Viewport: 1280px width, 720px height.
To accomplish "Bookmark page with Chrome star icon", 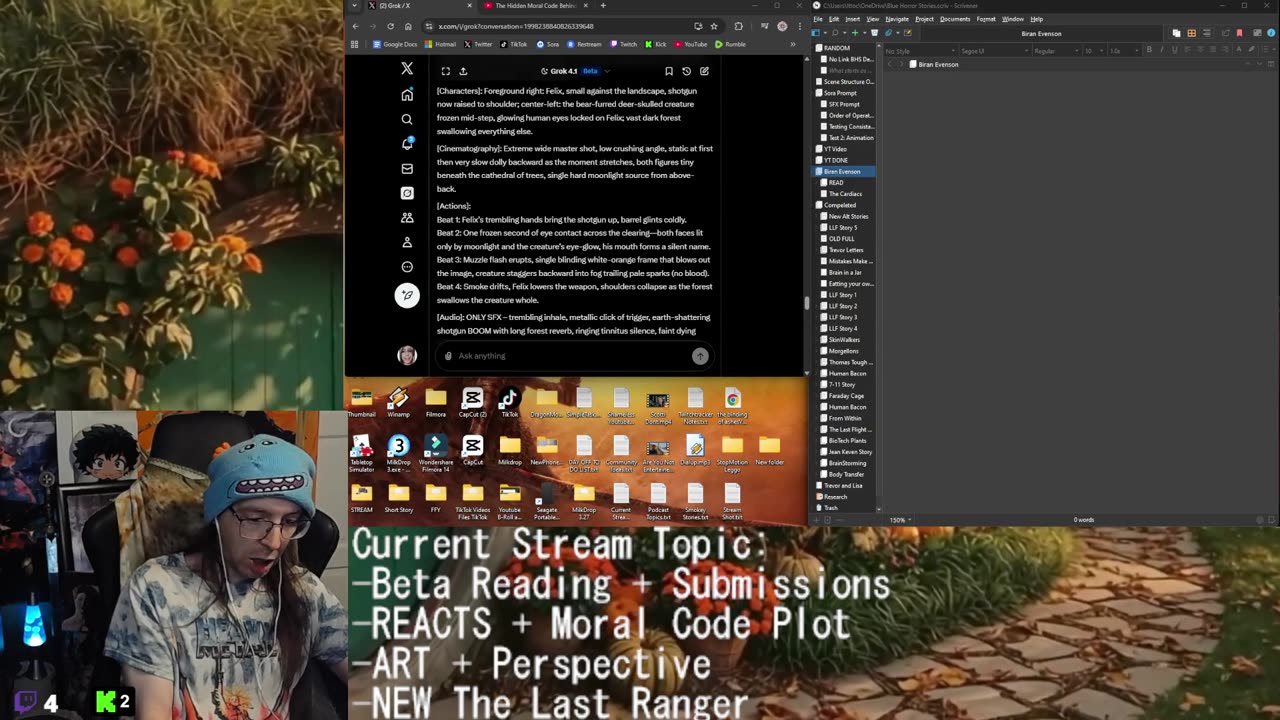I will [x=713, y=26].
